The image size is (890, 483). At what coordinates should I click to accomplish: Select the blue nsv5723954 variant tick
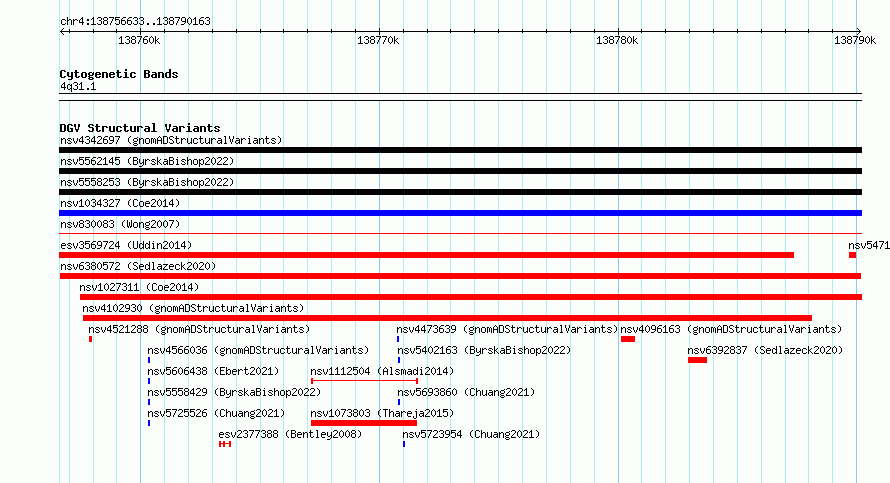[x=404, y=444]
